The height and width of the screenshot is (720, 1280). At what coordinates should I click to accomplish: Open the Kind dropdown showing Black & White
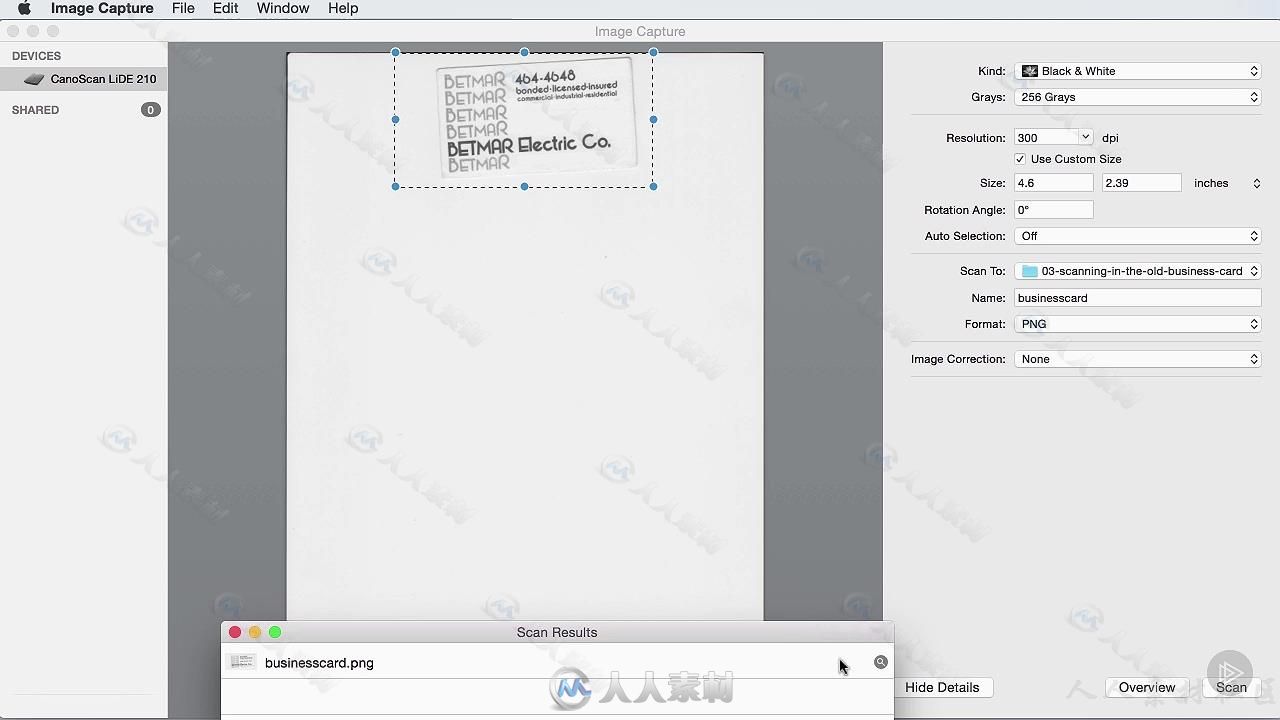coord(1138,71)
